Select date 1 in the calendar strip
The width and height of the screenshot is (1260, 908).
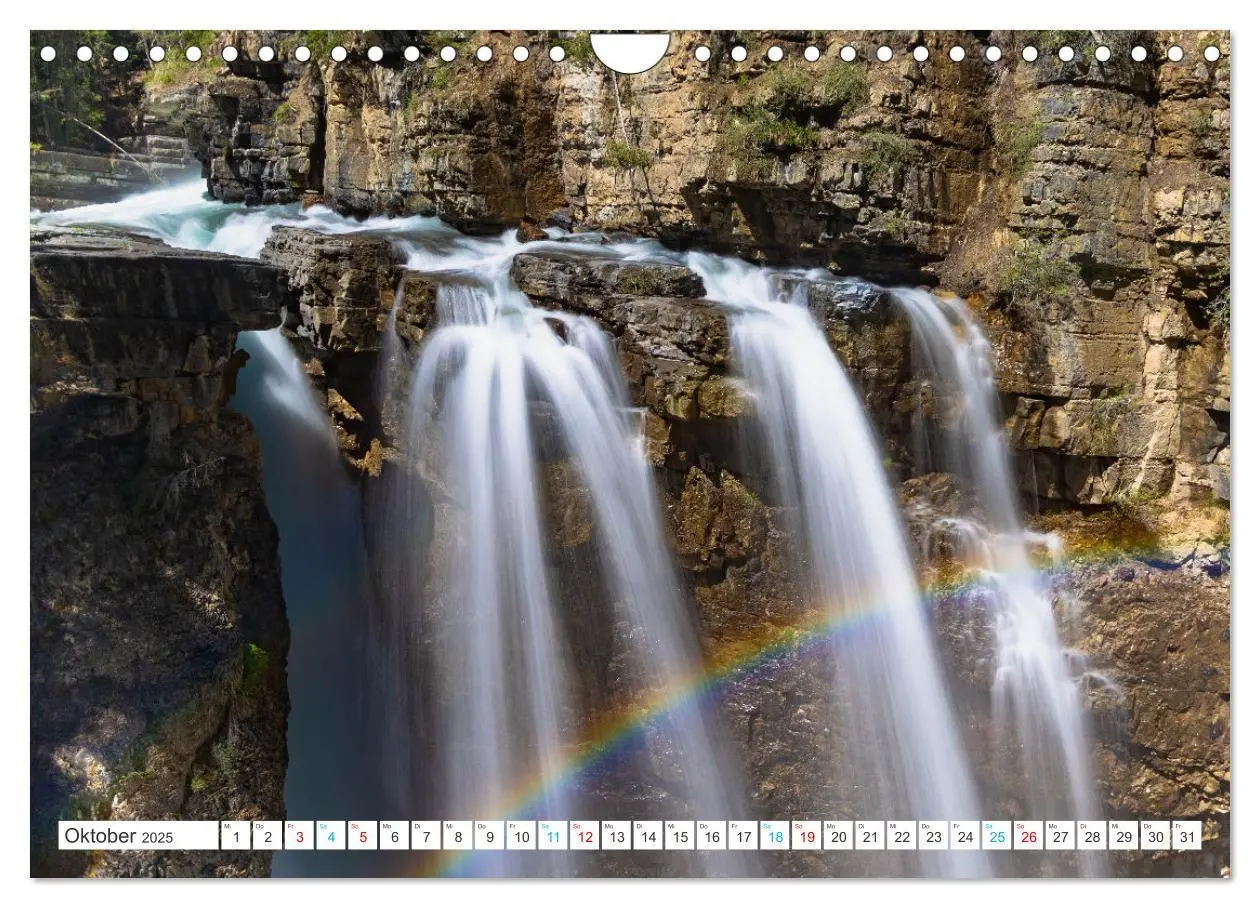click(235, 836)
